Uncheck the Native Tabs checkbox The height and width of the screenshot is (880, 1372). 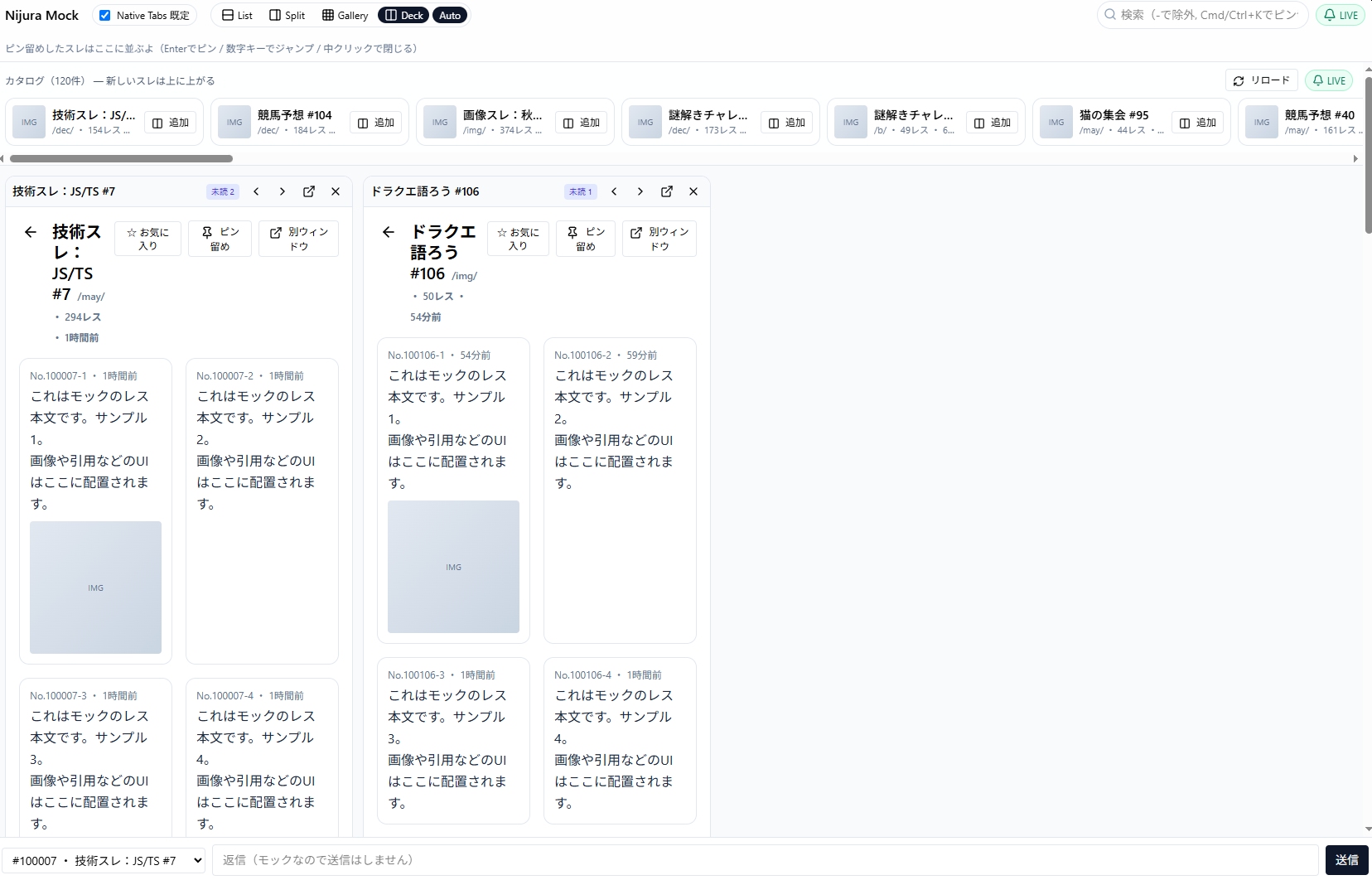(x=105, y=15)
